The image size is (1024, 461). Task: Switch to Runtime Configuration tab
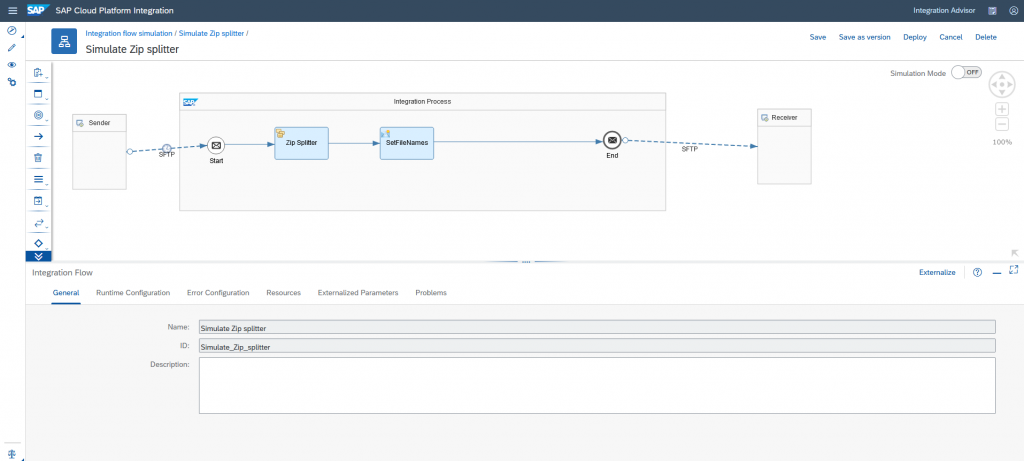pyautogui.click(x=133, y=293)
